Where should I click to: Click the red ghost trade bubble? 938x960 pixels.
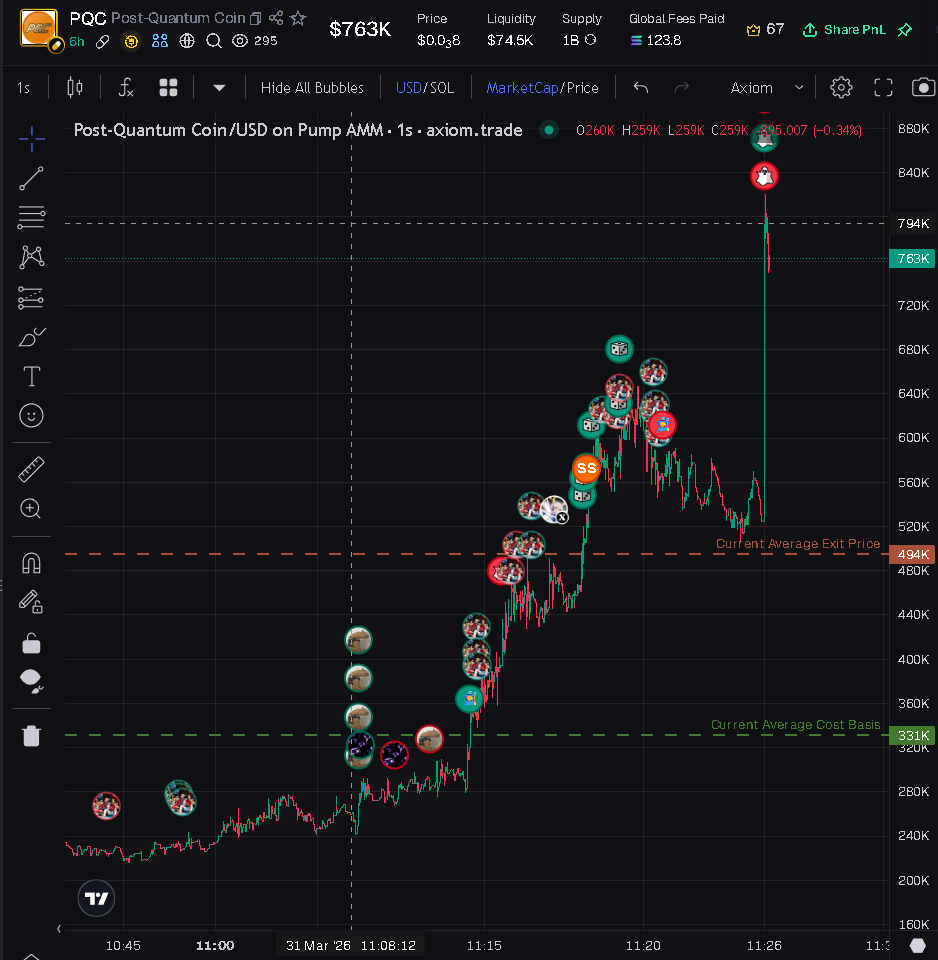tap(764, 176)
